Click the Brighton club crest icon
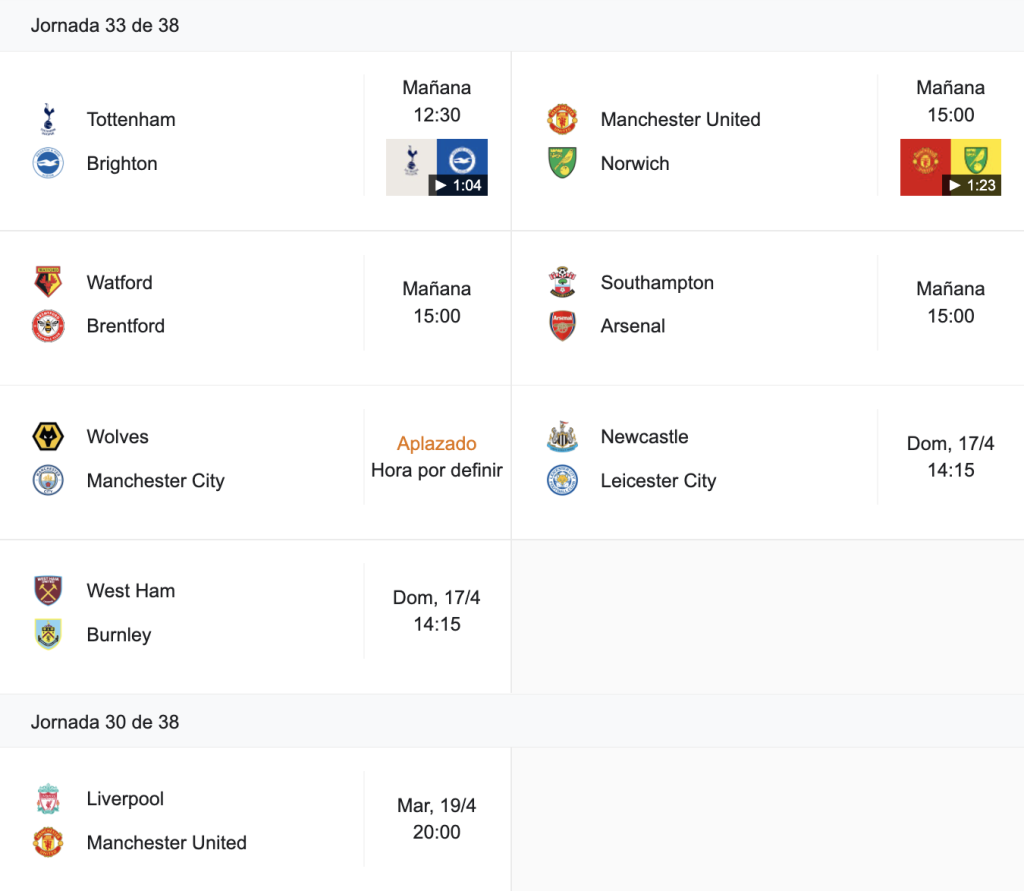 click(48, 163)
